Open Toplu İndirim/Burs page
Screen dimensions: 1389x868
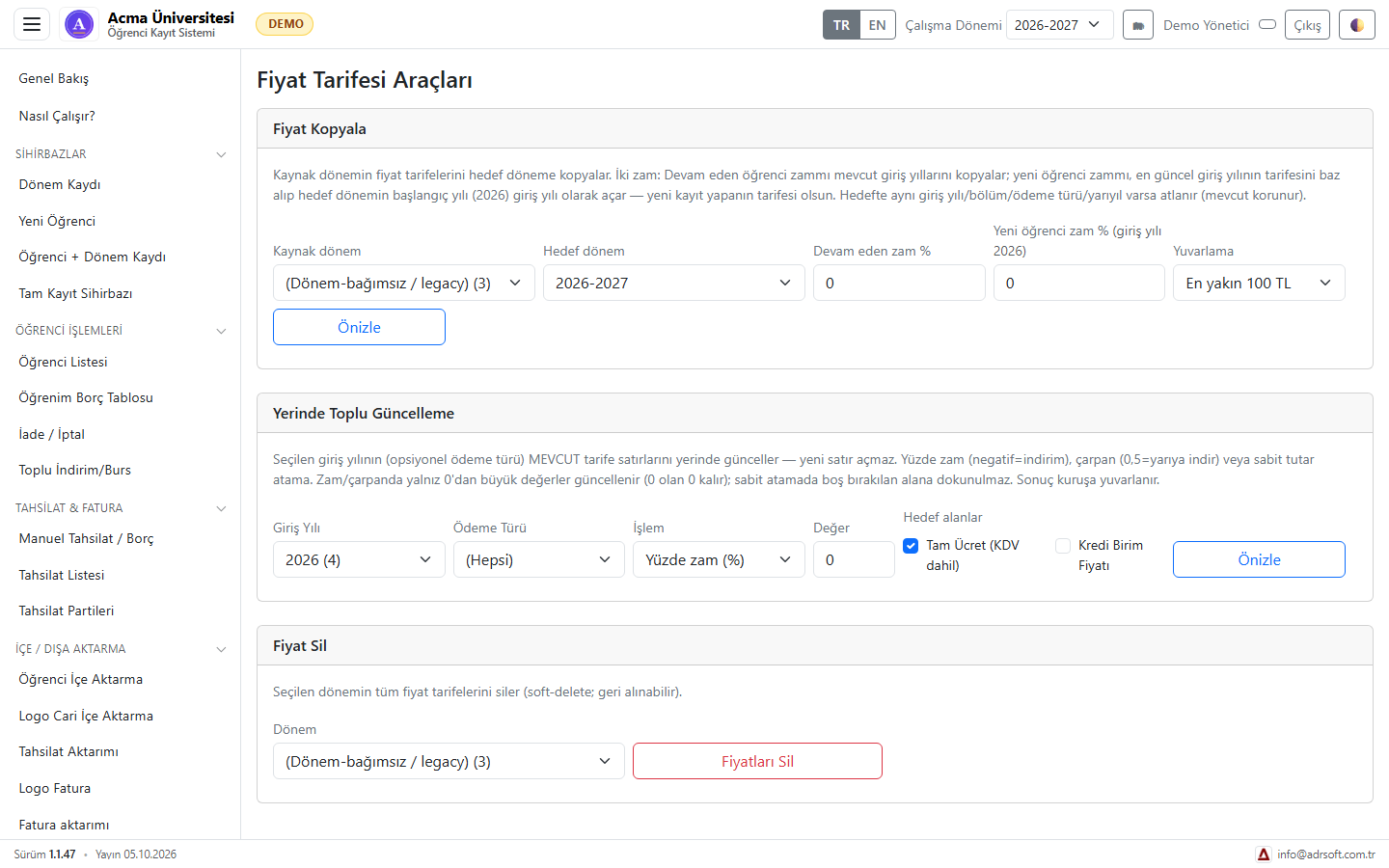tap(75, 470)
